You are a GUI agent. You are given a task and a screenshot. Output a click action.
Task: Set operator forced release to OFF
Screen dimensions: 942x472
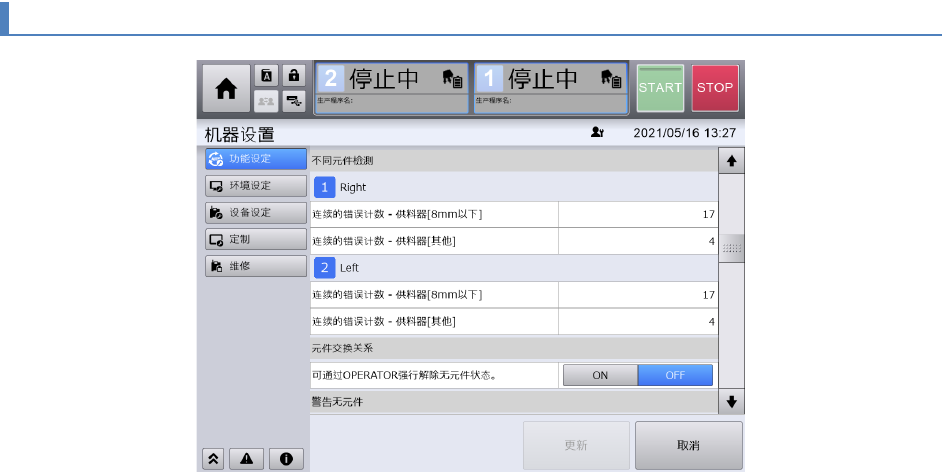pyautogui.click(x=675, y=375)
